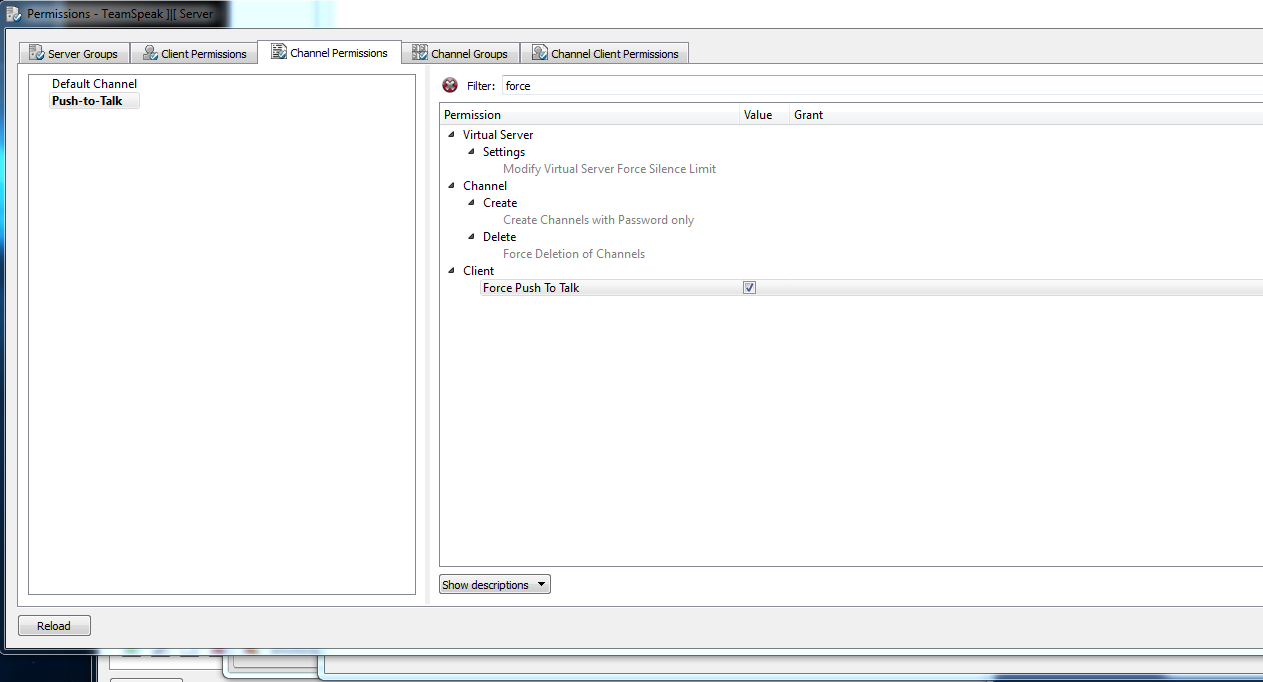The height and width of the screenshot is (682, 1263).
Task: Click the Server Groups tab icon
Action: (x=37, y=53)
